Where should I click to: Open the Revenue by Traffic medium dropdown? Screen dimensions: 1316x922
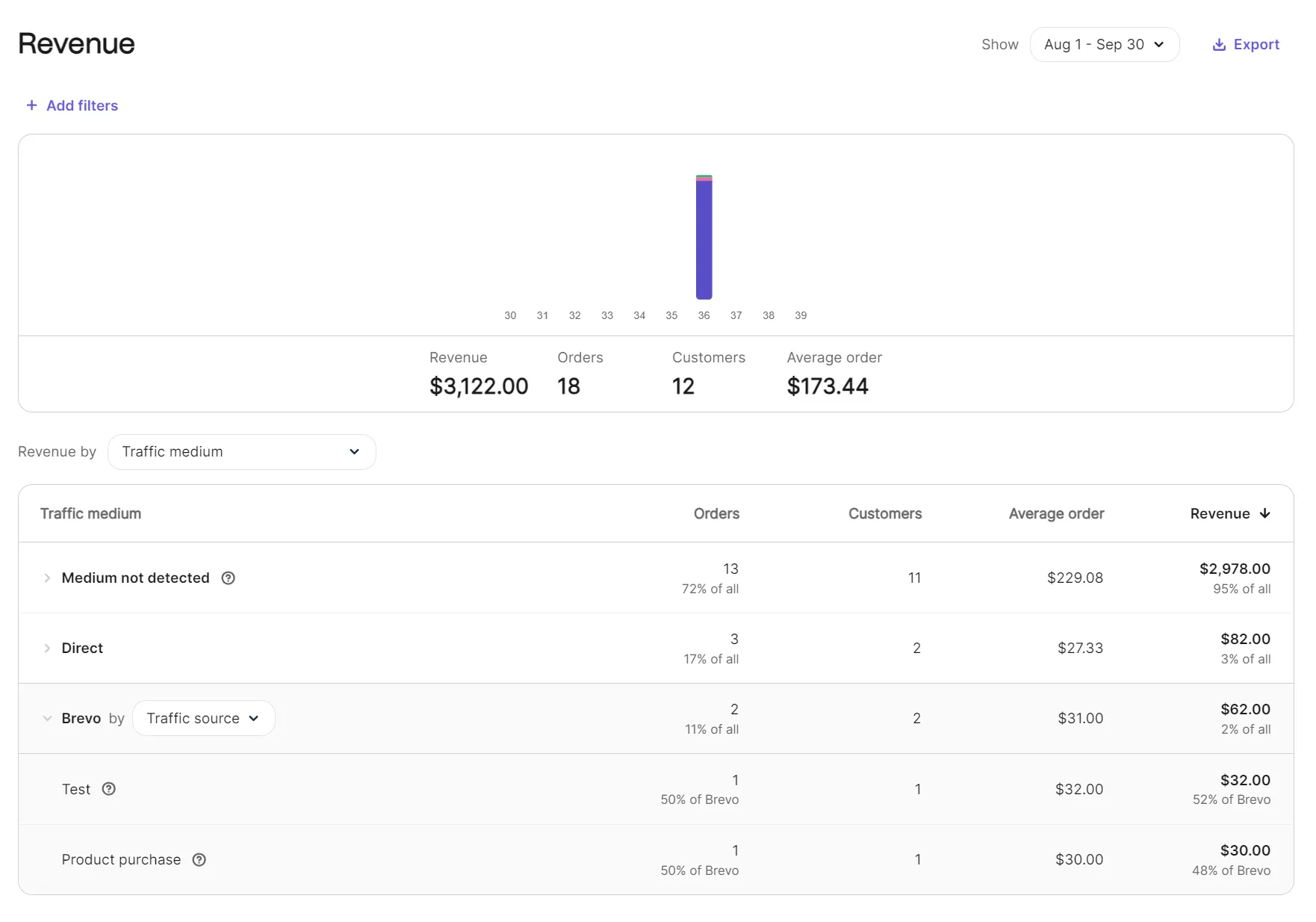(x=241, y=452)
